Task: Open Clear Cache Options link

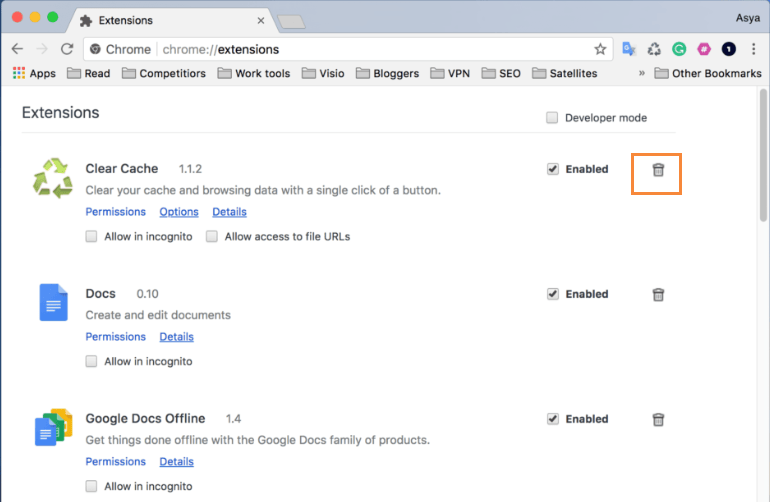Action: pos(179,212)
